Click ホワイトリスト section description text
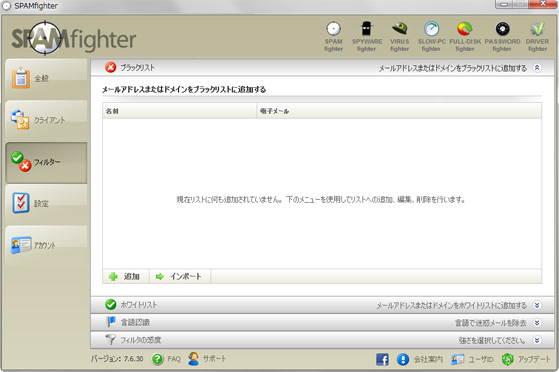This screenshot has width=559, height=372. point(451,305)
